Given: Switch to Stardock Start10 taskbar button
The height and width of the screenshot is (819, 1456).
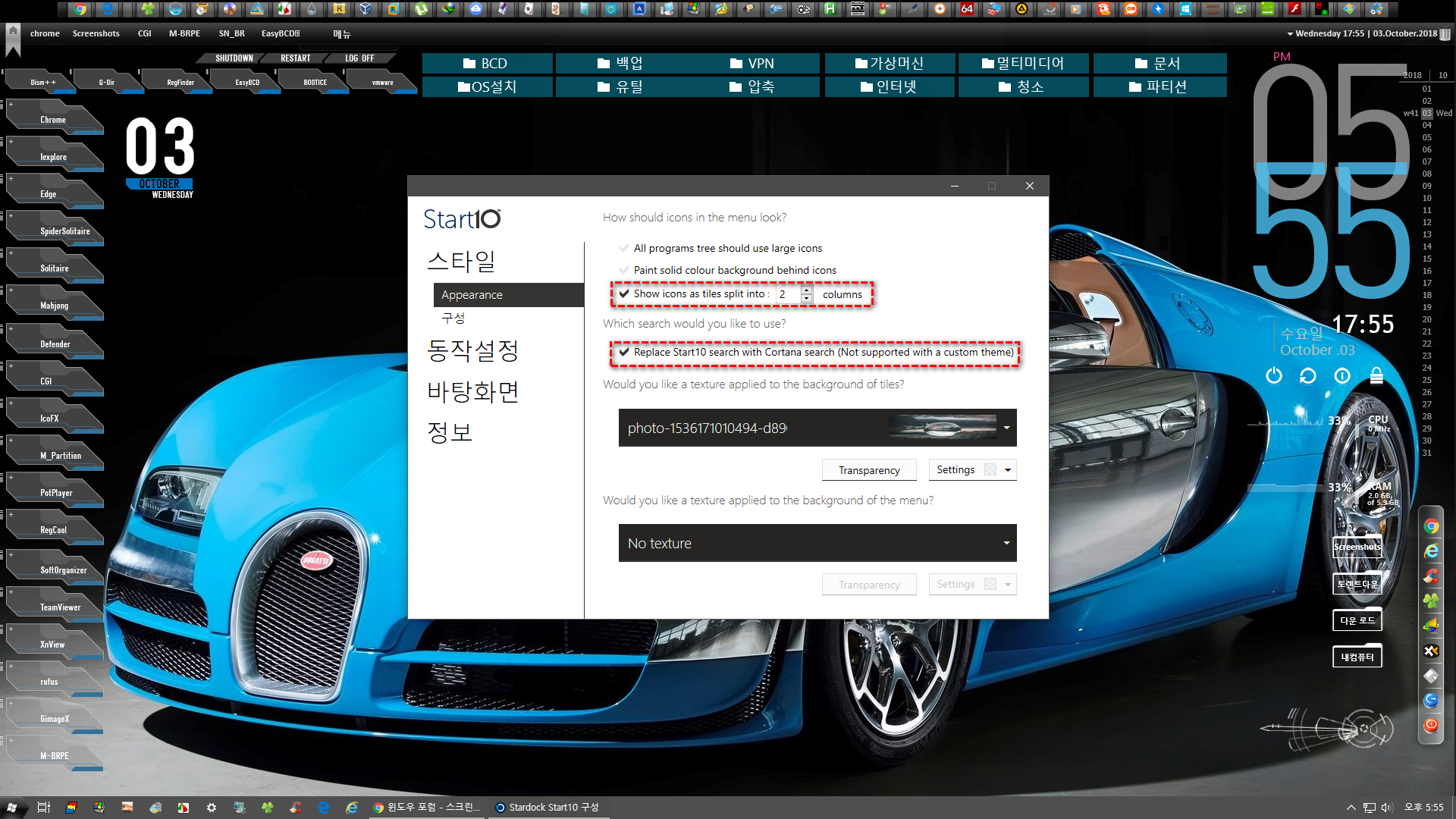Looking at the screenshot, I should [548, 808].
